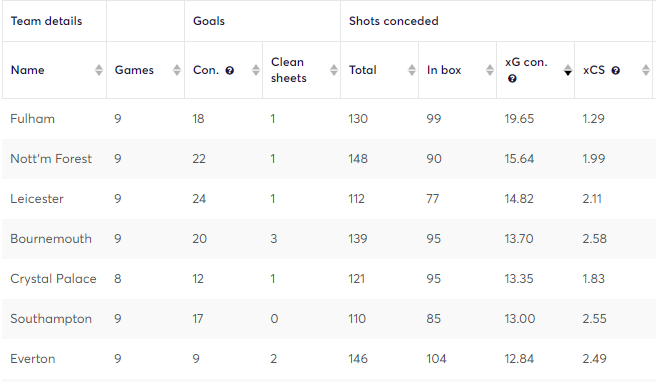The height and width of the screenshot is (382, 656).
Task: Sort by xCS column arrows
Action: [x=646, y=70]
